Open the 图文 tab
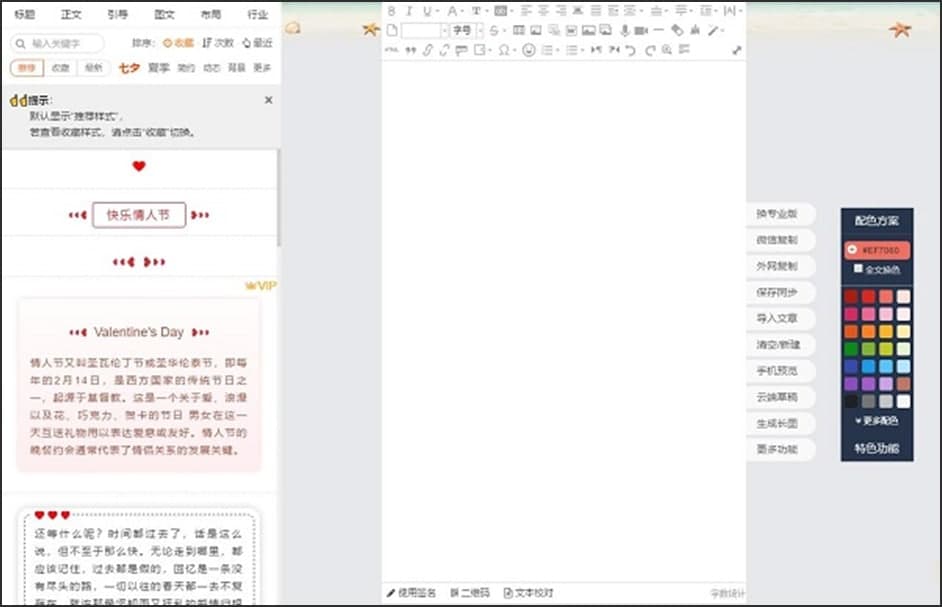The width and height of the screenshot is (942, 607). [x=164, y=15]
